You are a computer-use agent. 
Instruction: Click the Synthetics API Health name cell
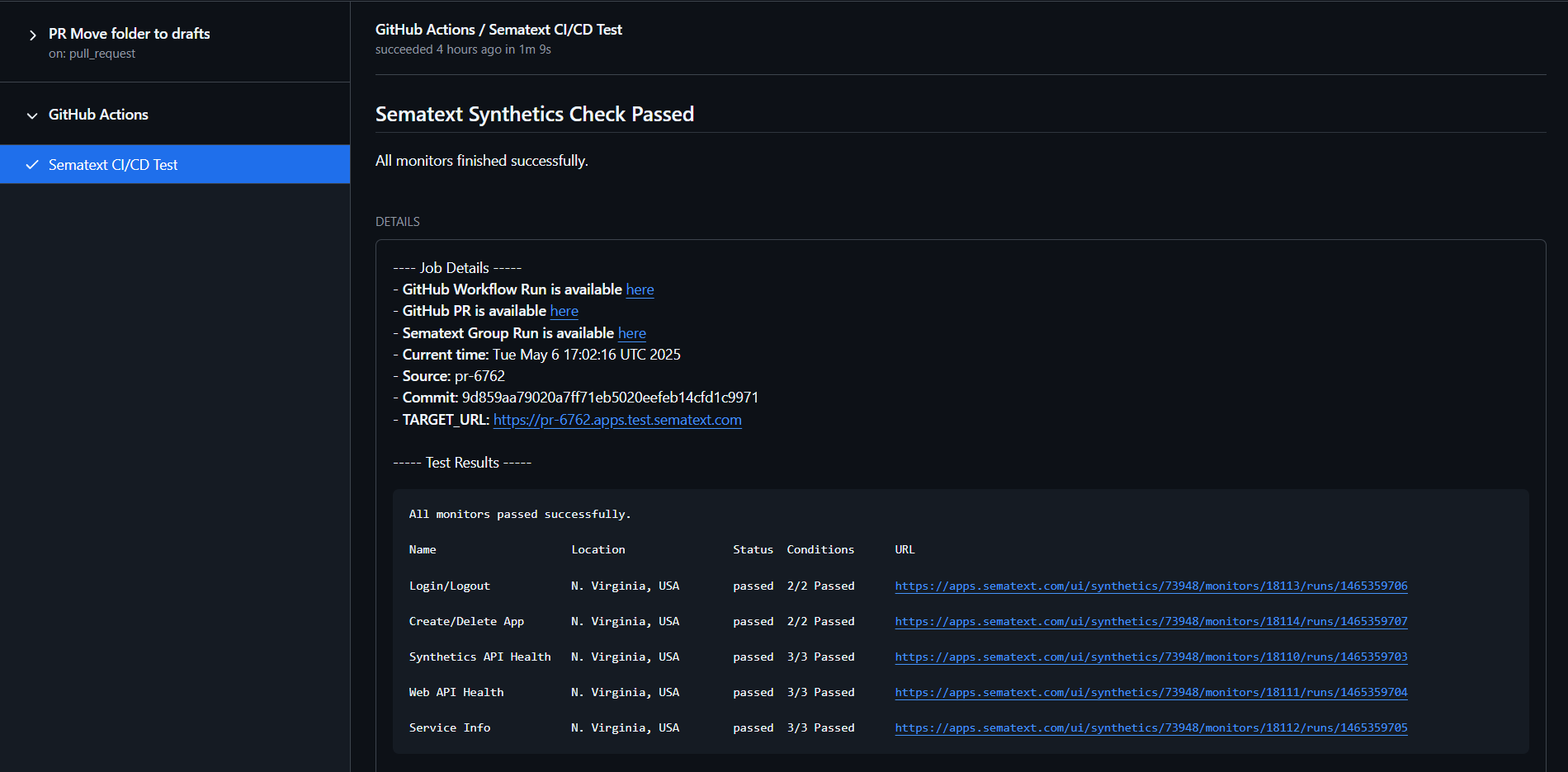point(479,657)
